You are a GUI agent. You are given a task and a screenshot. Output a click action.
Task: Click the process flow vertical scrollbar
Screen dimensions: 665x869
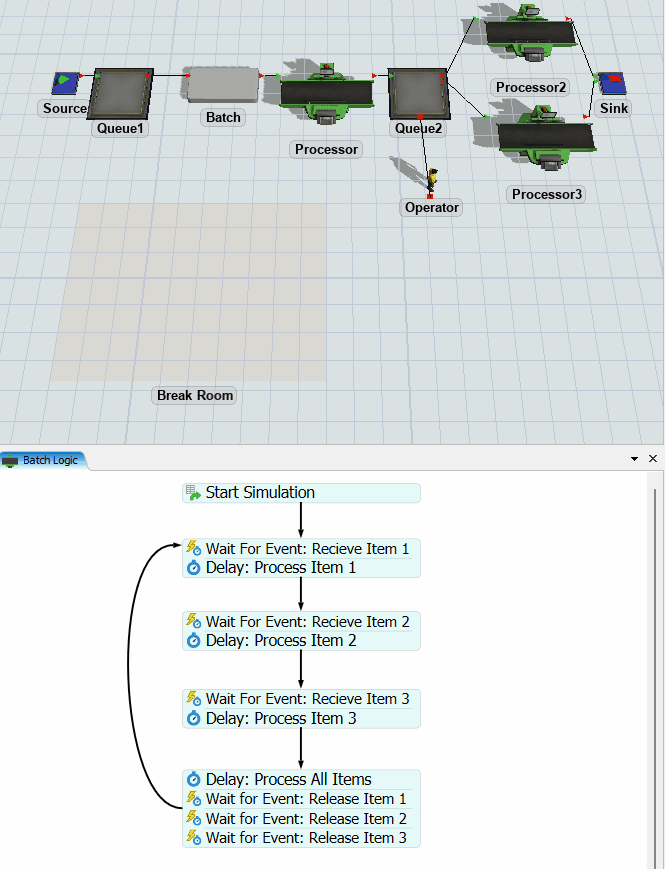656,600
